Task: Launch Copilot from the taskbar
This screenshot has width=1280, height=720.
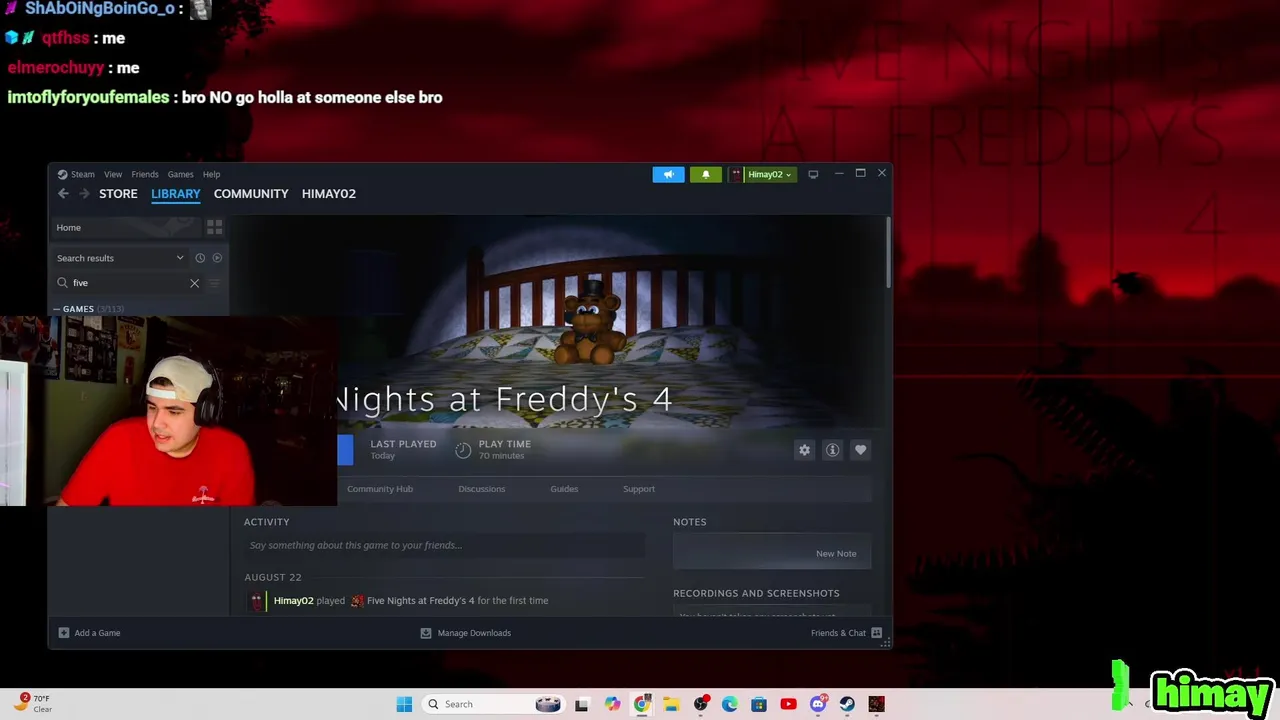Action: (612, 704)
